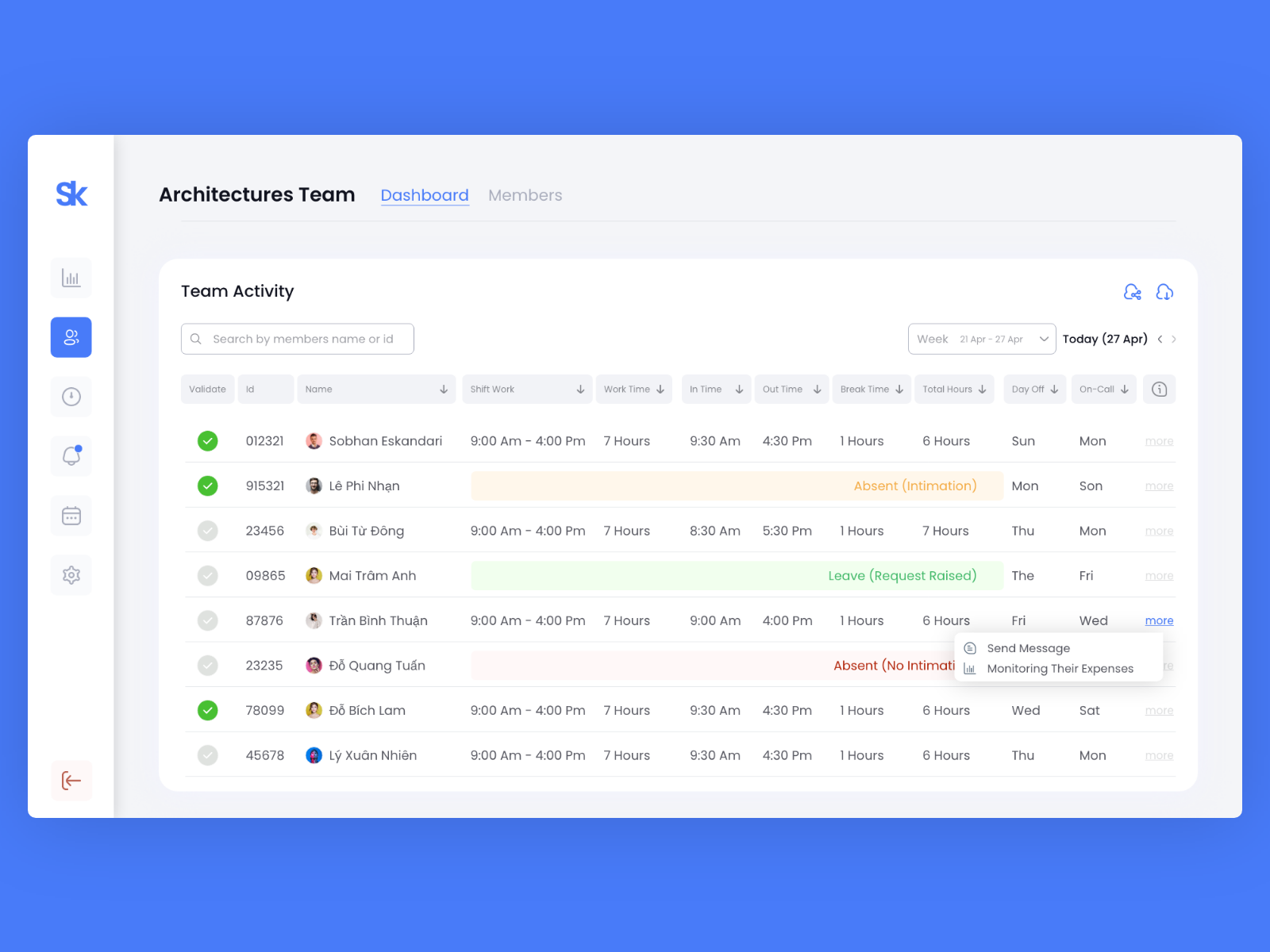Image resolution: width=1270 pixels, height=952 pixels.
Task: Click the logout icon at sidebar bottom
Action: point(71,781)
